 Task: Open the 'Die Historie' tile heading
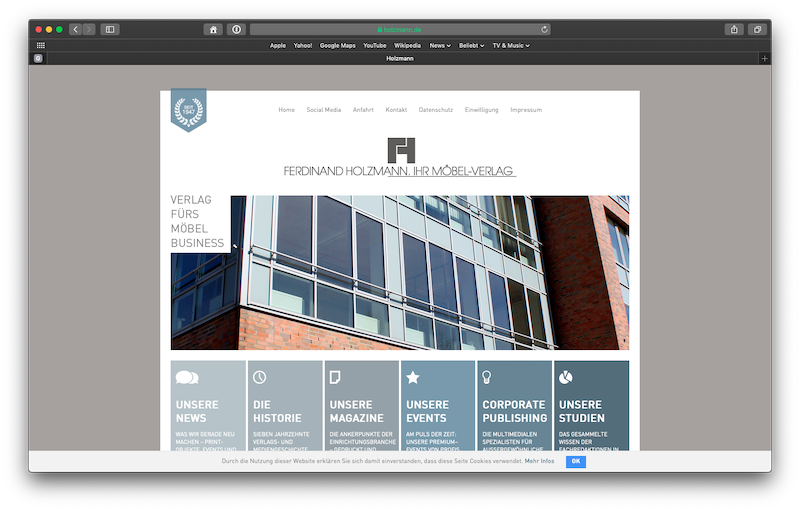click(x=277, y=411)
